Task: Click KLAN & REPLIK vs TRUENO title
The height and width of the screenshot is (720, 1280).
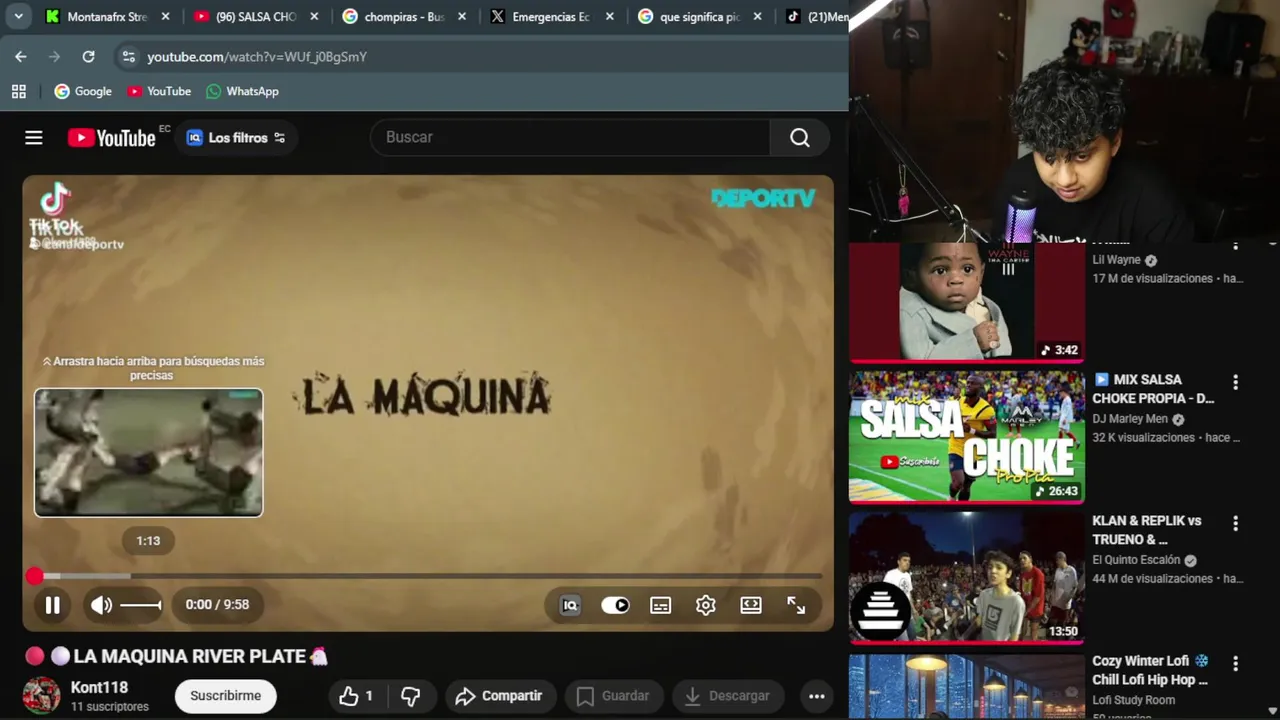Action: (1147, 530)
